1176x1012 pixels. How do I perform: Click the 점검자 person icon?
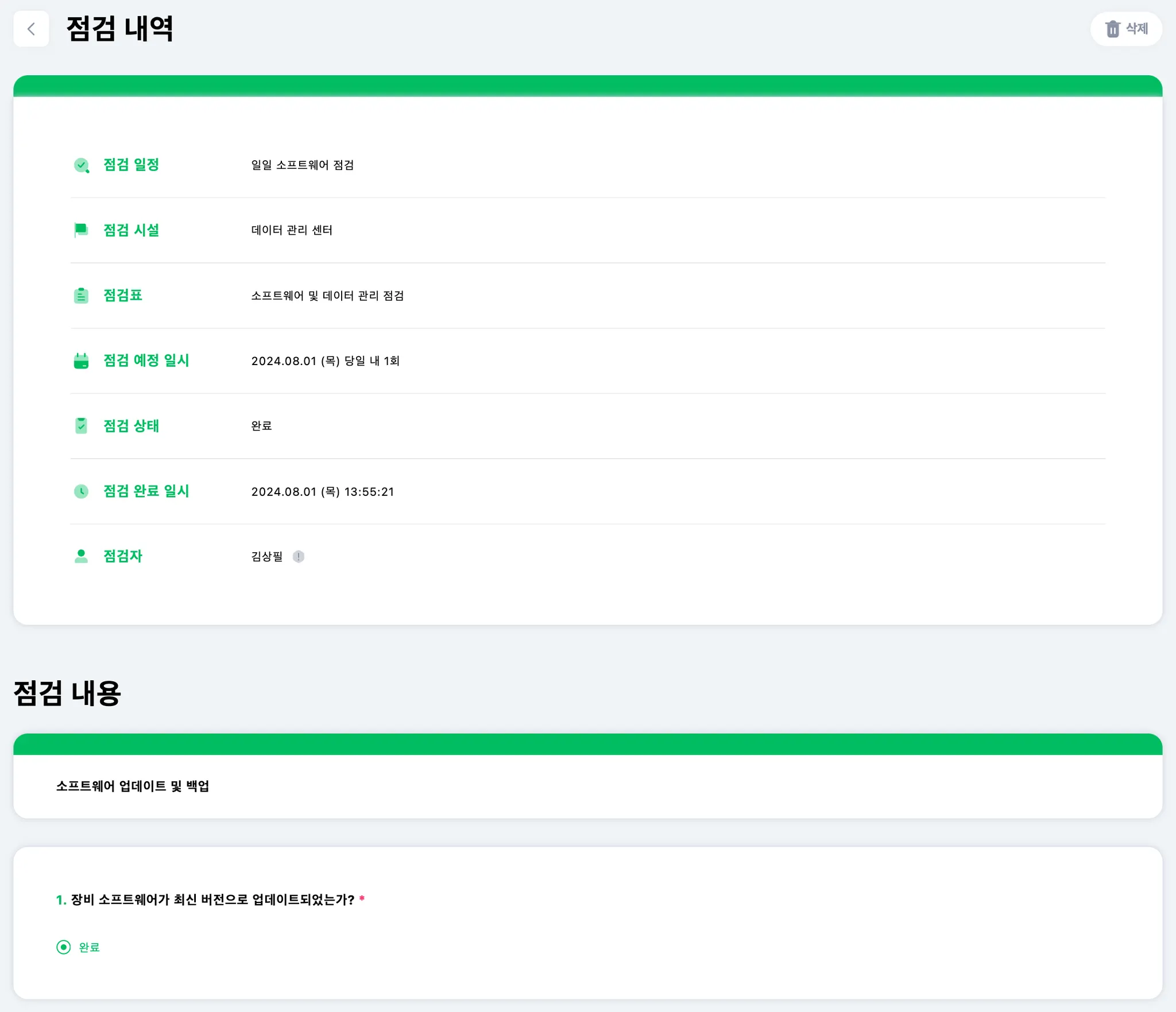pyautogui.click(x=81, y=556)
